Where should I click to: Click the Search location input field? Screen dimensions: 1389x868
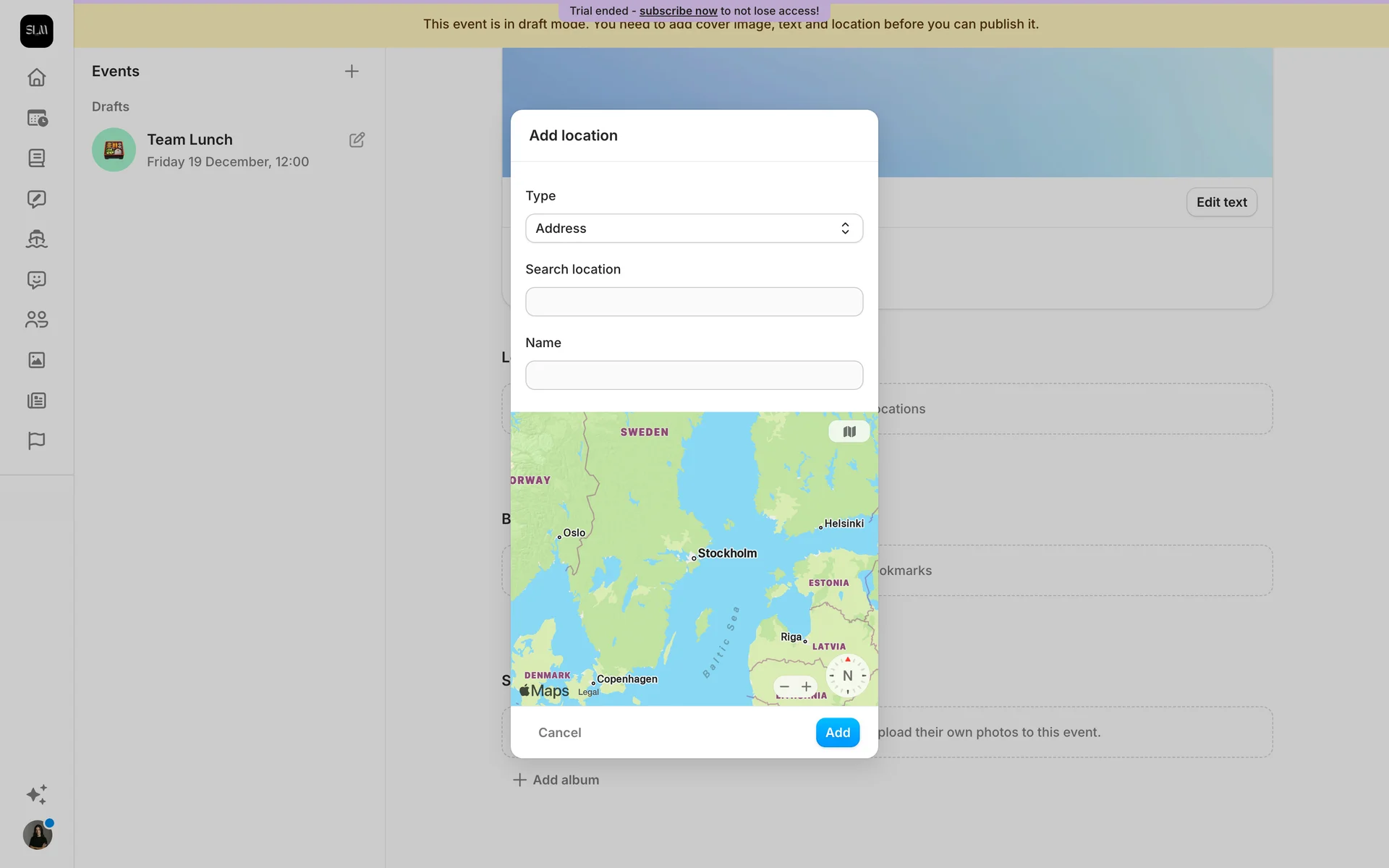pyautogui.click(x=694, y=302)
